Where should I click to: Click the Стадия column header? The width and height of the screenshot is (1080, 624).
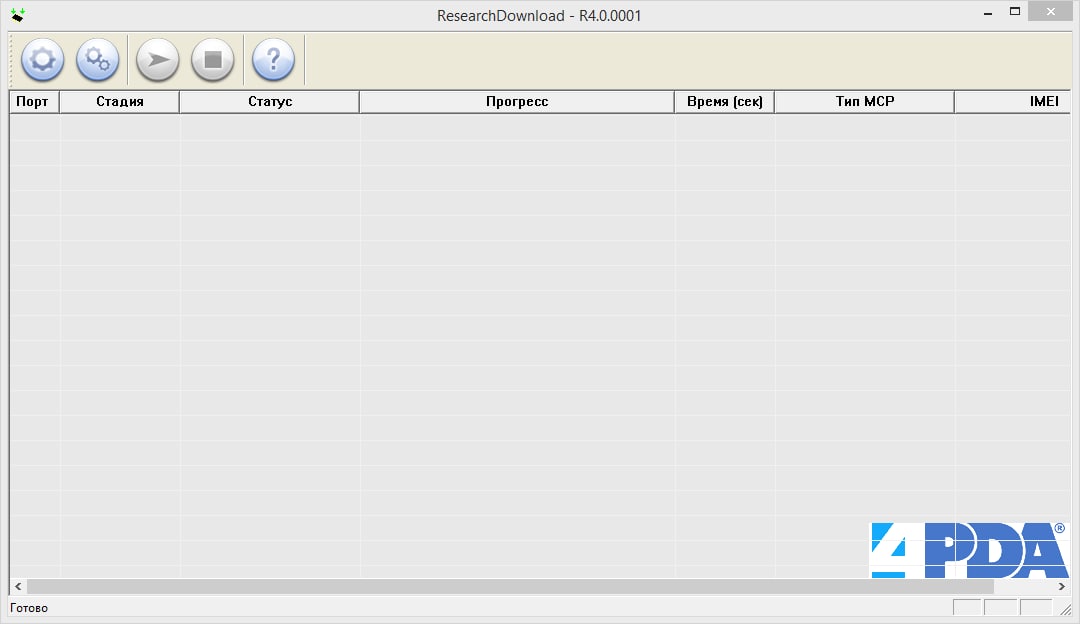point(119,101)
